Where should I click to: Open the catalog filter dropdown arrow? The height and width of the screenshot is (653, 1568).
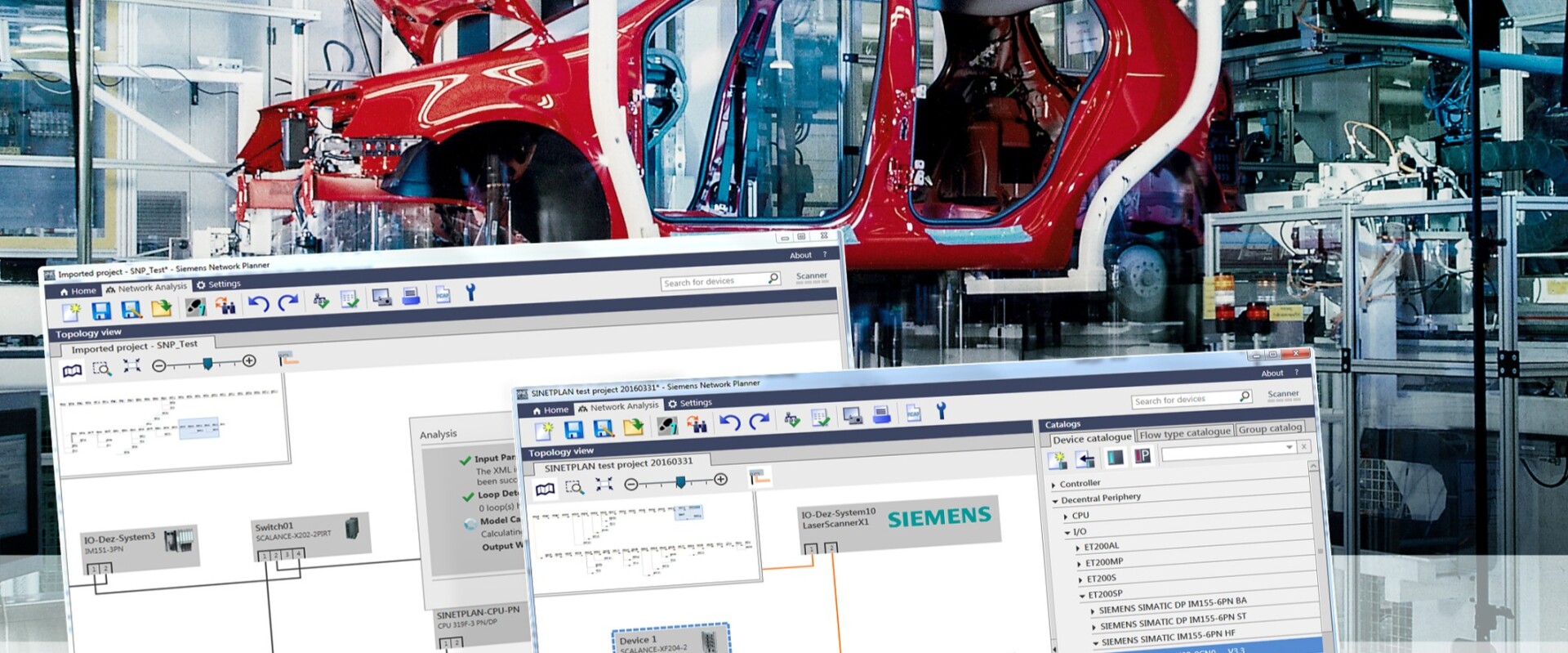click(x=1290, y=447)
